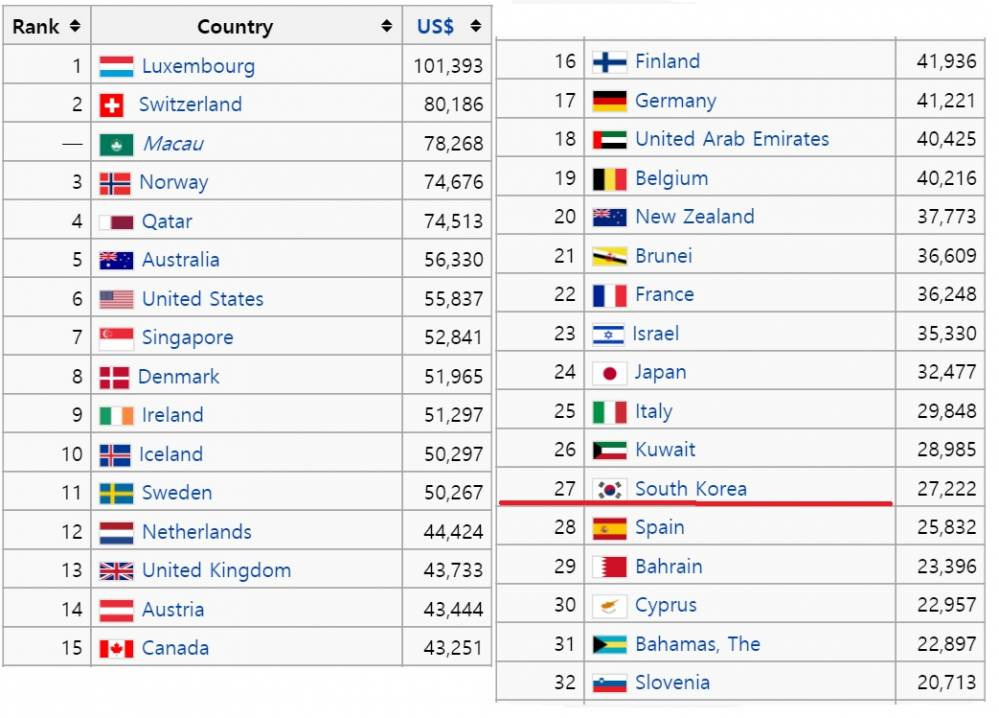Open the United States country link
Screen dimensions: 999x718
coord(202,299)
